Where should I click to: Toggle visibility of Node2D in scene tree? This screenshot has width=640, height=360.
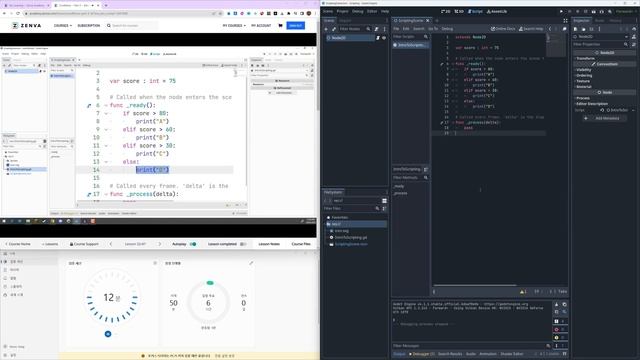384,38
